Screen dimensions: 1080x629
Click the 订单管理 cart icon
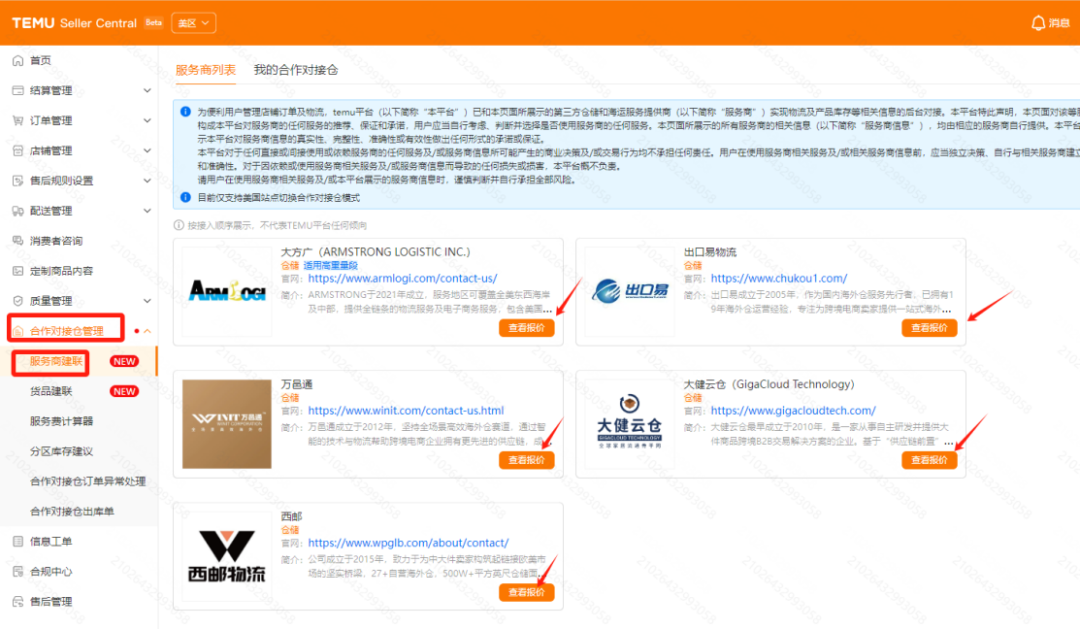point(18,121)
